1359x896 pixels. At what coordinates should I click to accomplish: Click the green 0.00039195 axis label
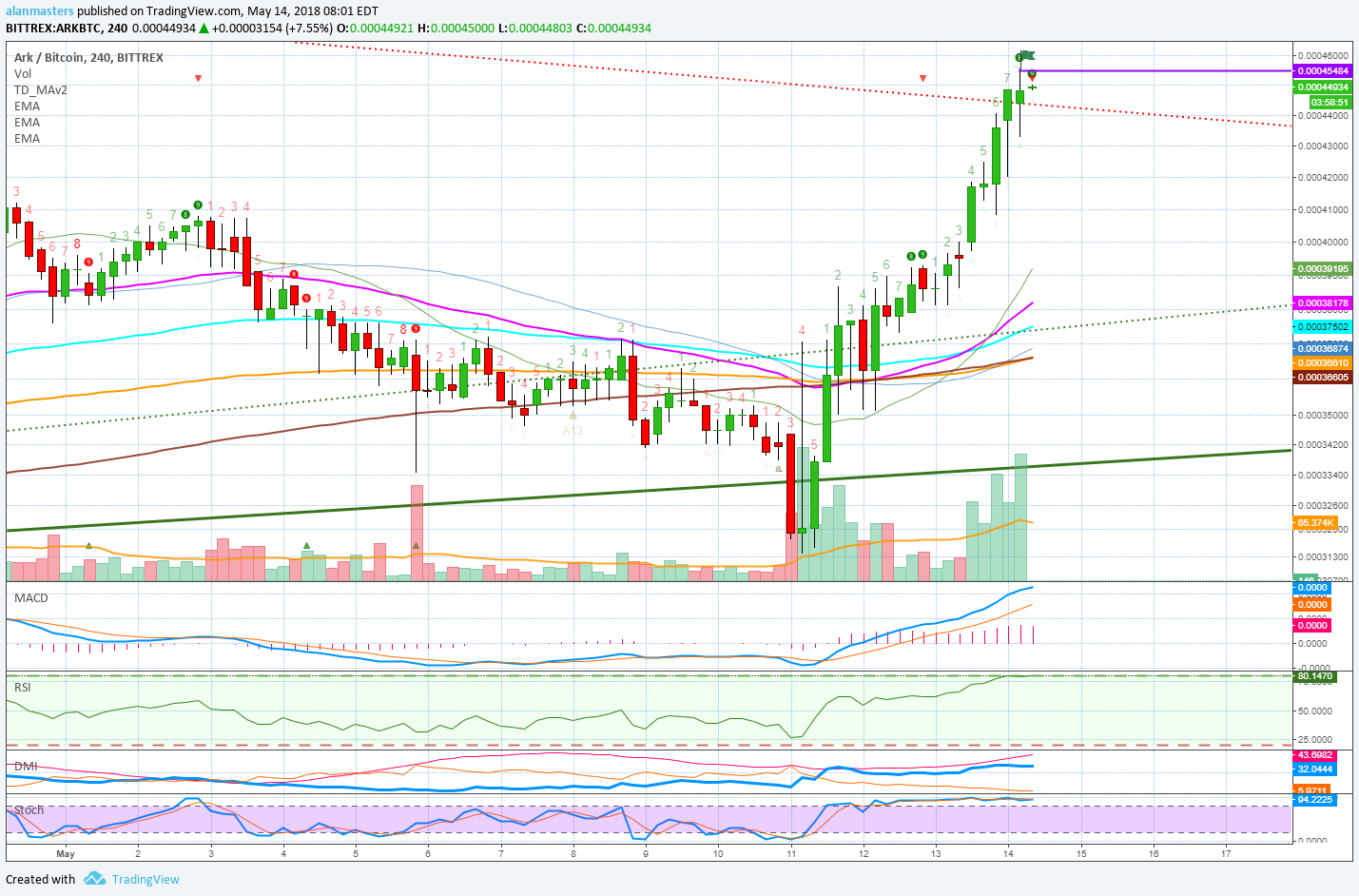(1323, 268)
